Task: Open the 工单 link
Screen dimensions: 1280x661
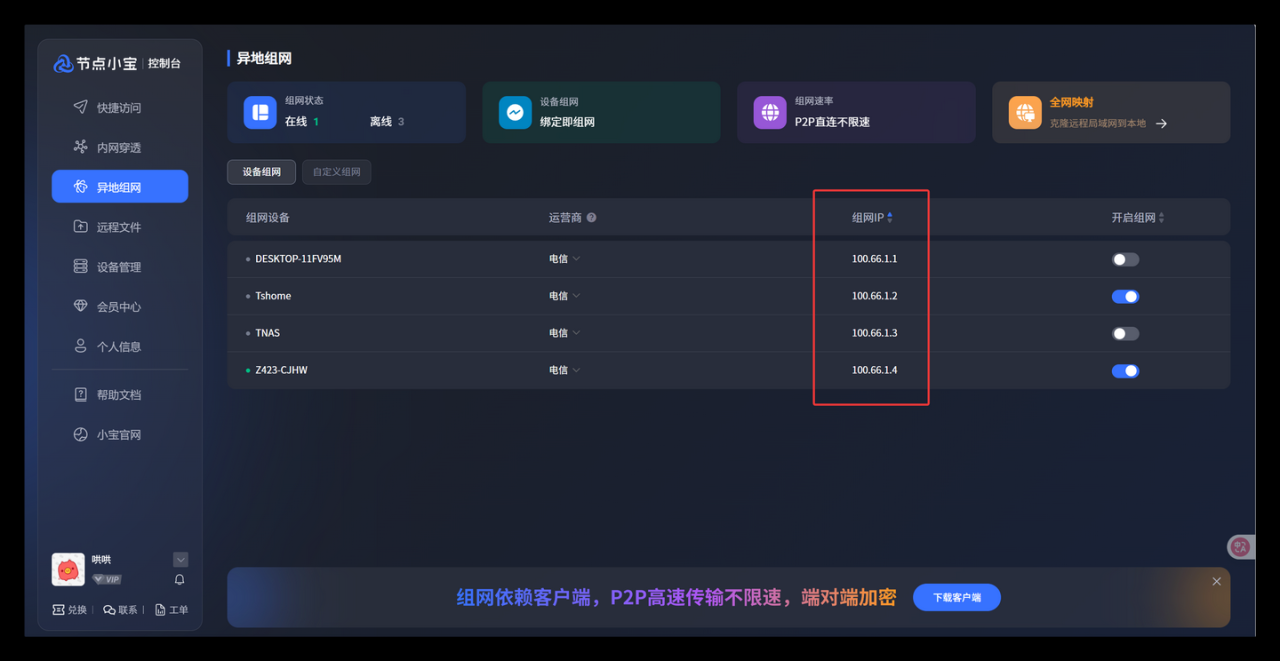Action: pyautogui.click(x=172, y=610)
